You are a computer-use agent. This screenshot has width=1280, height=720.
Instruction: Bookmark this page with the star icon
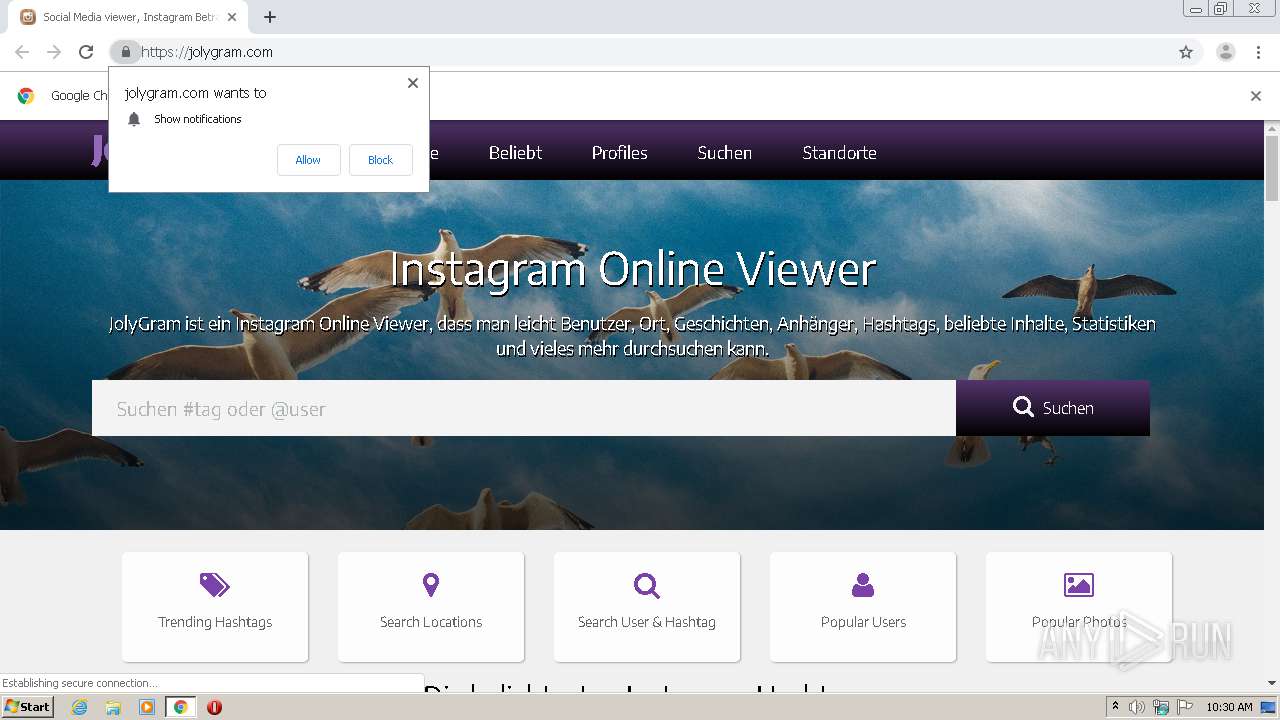pyautogui.click(x=1186, y=52)
